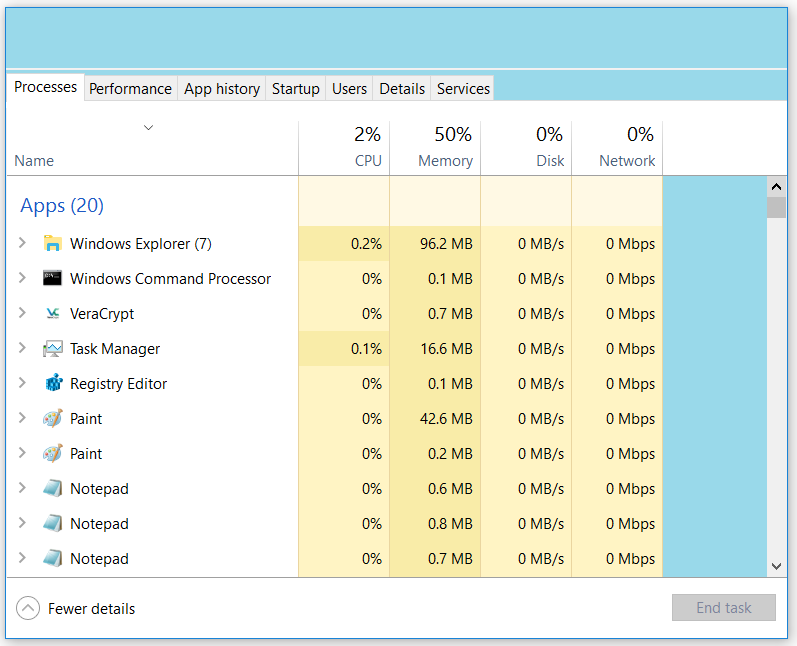Viewport: 797px width, 646px height.
Task: Click the Registry Editor cube icon
Action: 53,383
